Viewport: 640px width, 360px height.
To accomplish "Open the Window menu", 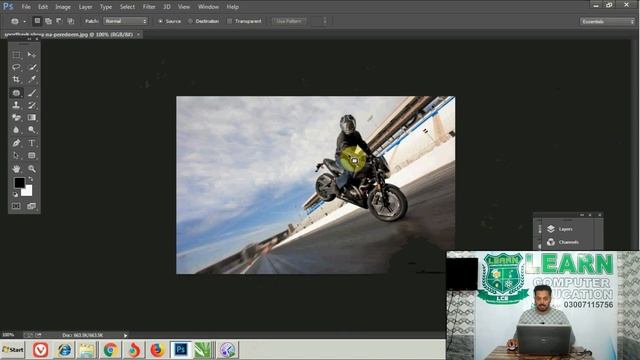I will coord(208,7).
